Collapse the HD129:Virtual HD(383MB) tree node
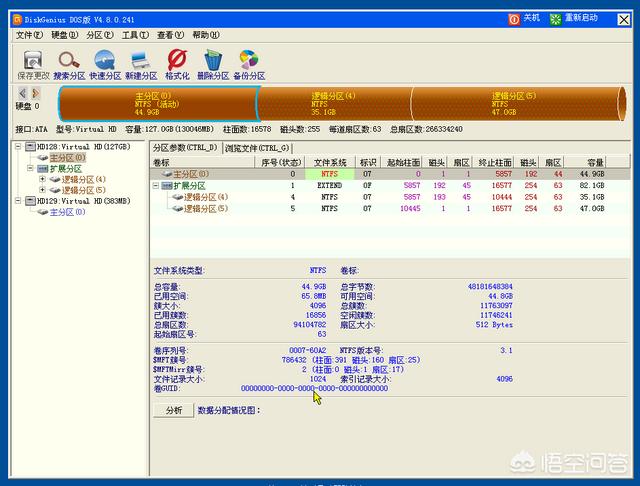 [18, 200]
